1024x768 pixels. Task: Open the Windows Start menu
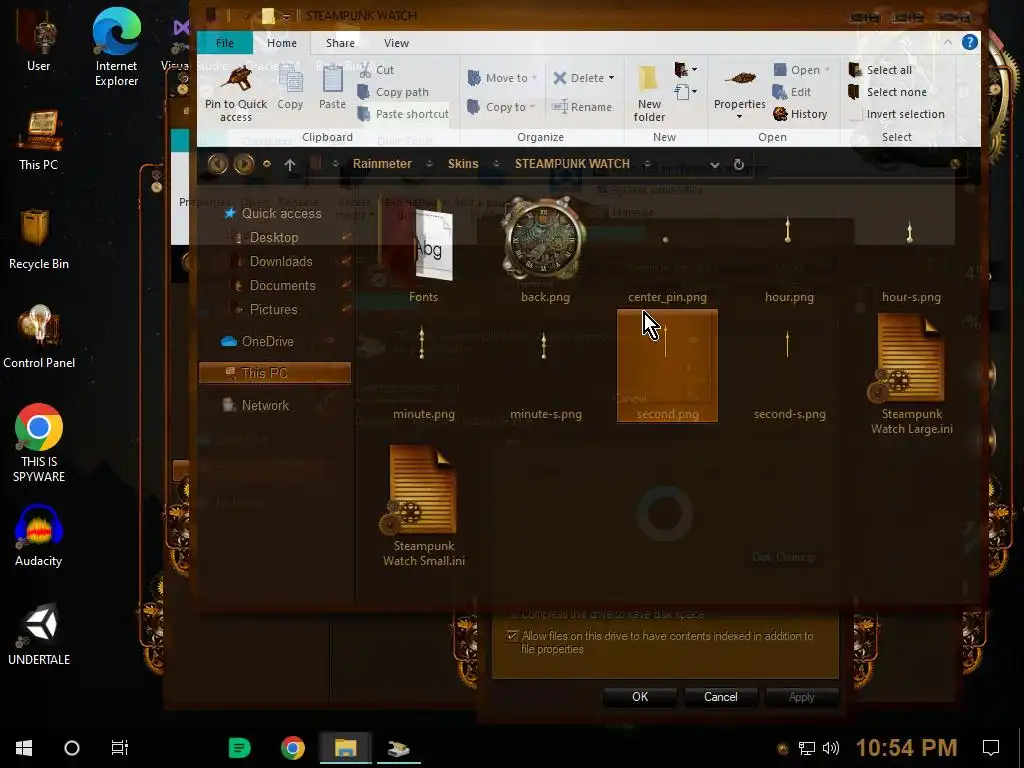[x=24, y=748]
